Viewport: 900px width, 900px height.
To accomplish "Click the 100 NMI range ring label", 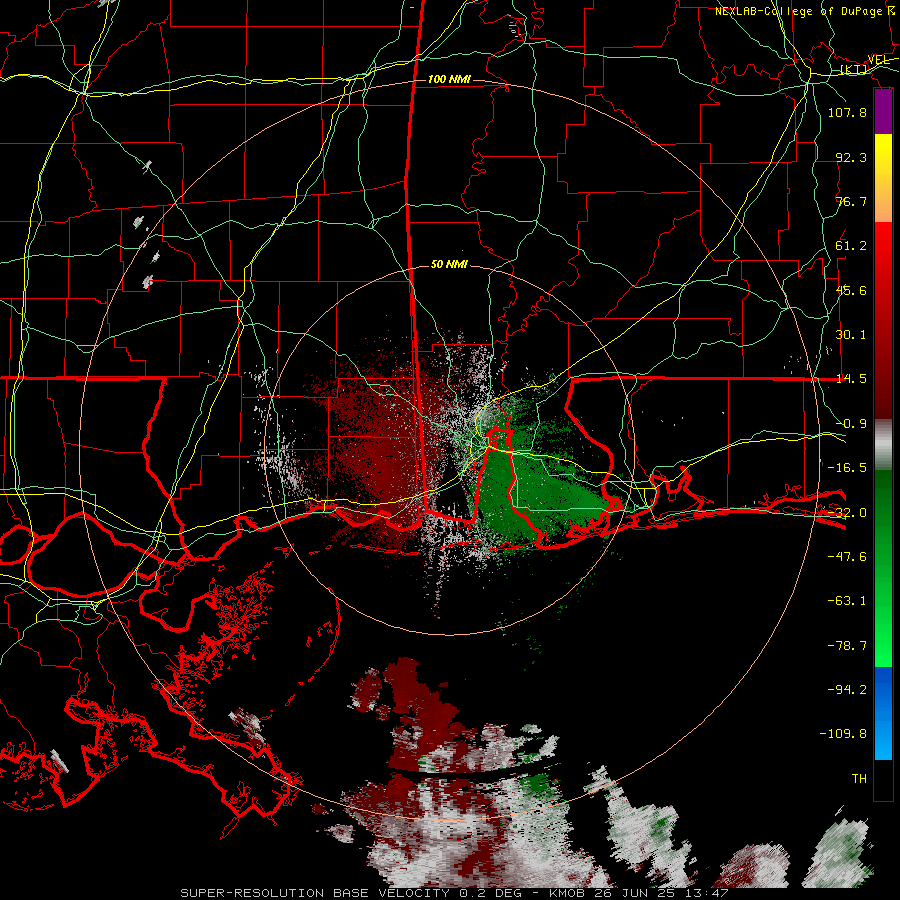I will pyautogui.click(x=449, y=79).
